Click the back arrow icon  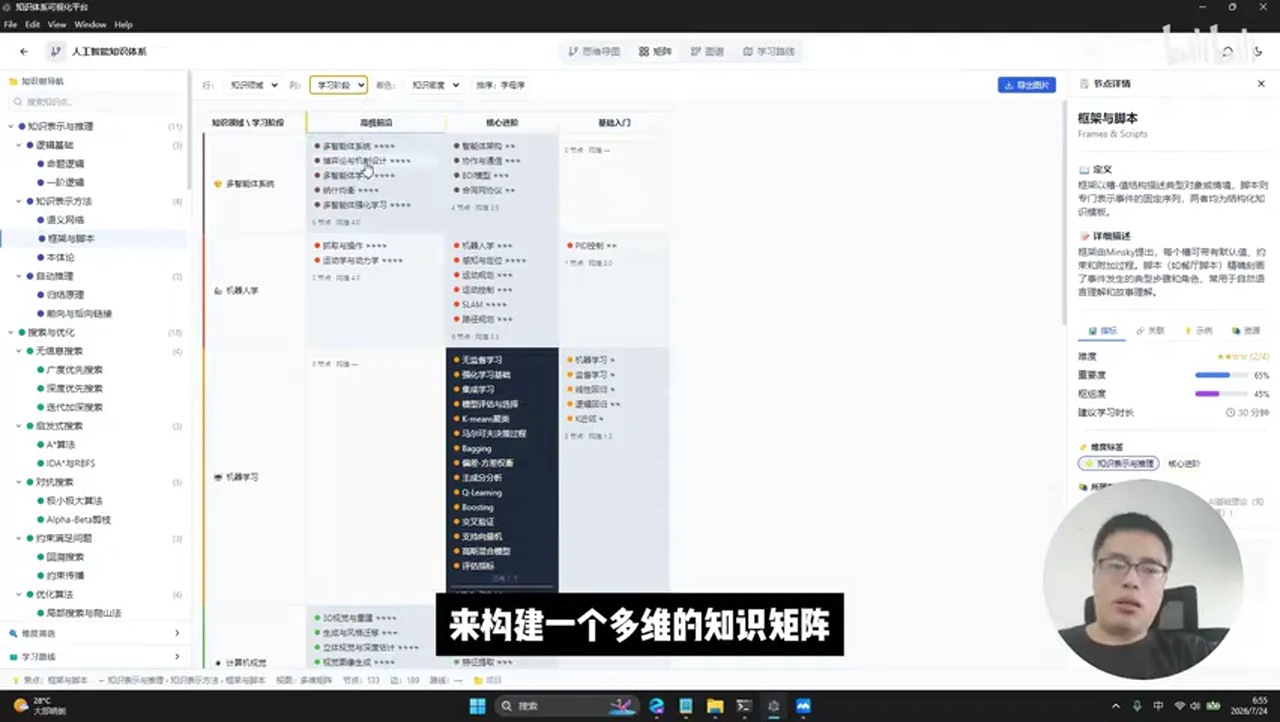click(24, 51)
